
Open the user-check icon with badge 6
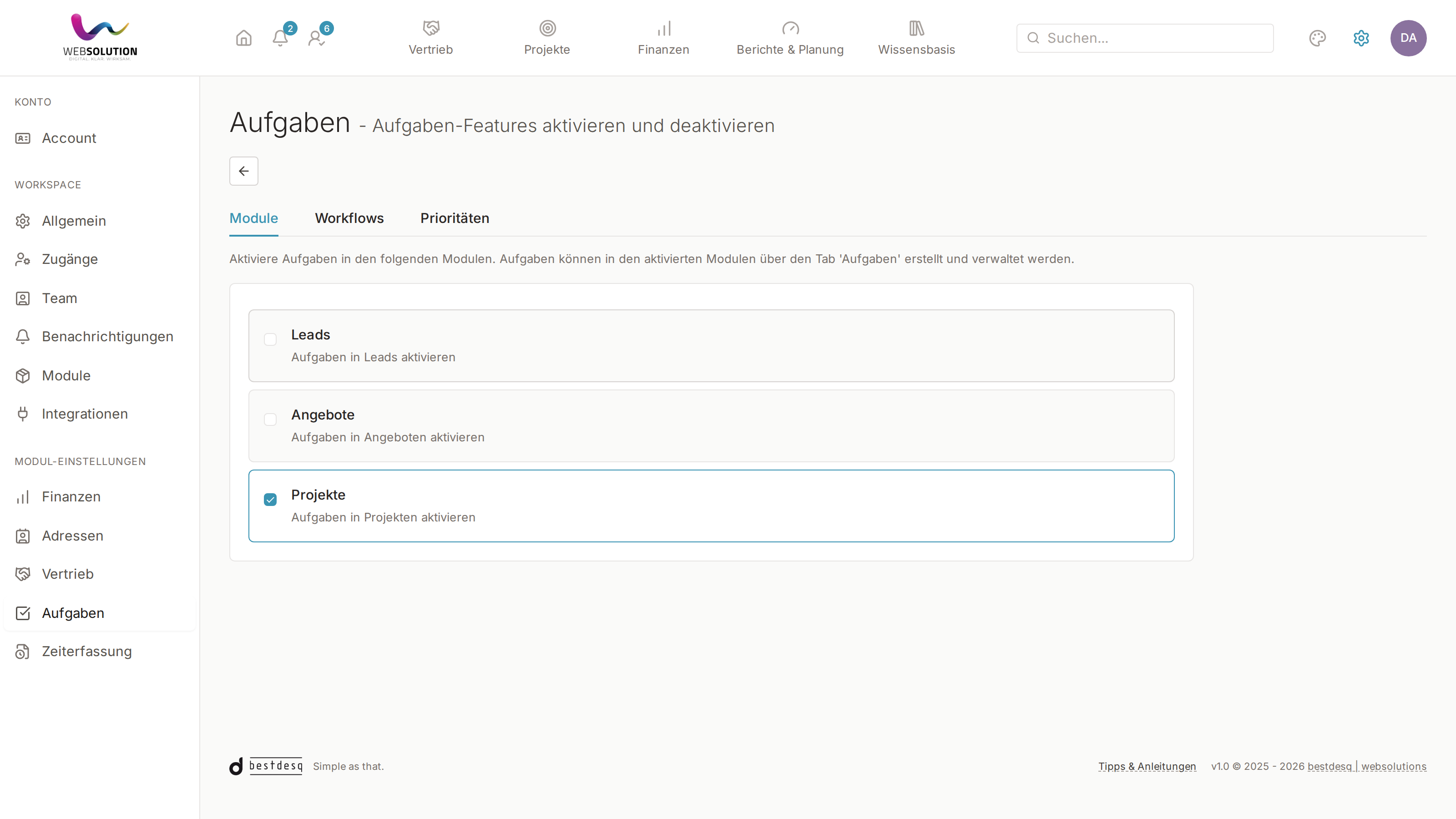coord(317,38)
